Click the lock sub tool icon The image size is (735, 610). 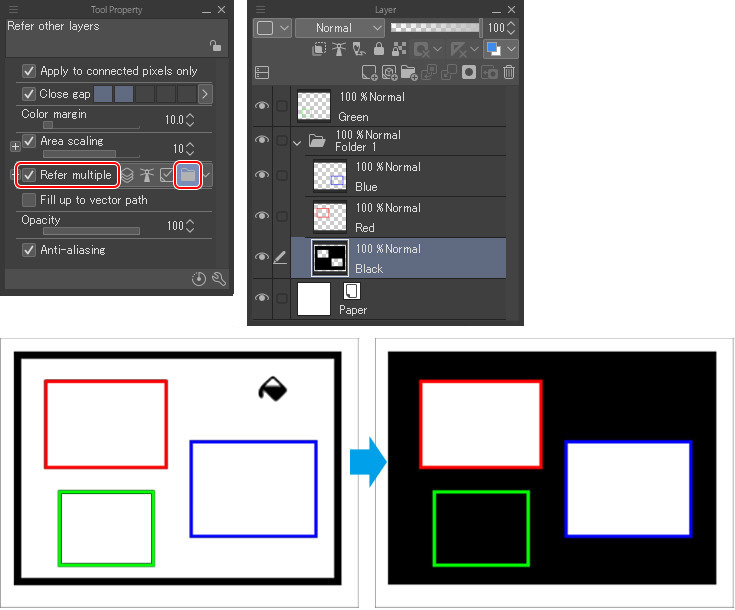point(215,46)
